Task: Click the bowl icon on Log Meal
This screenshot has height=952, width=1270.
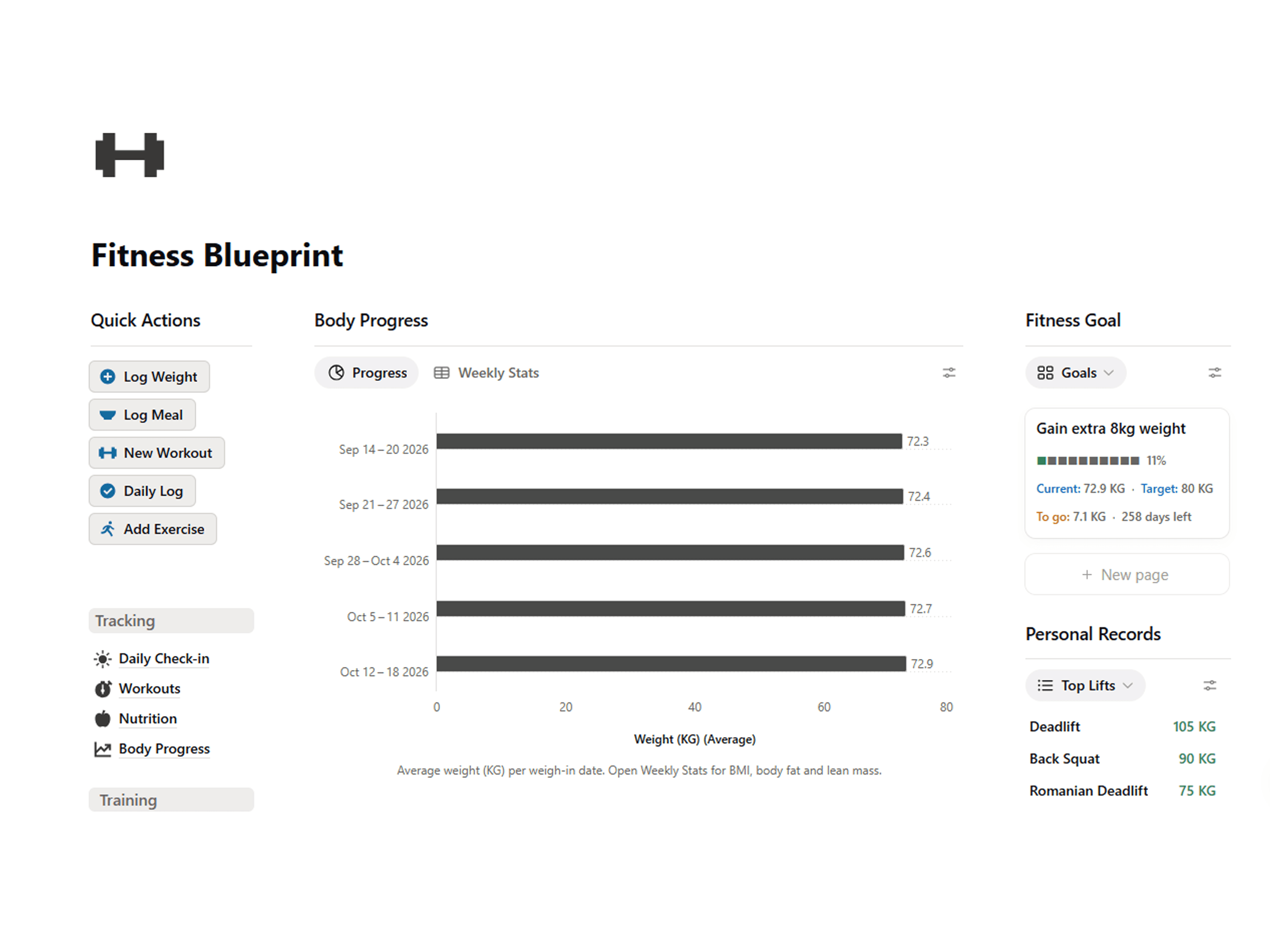Action: (107, 415)
